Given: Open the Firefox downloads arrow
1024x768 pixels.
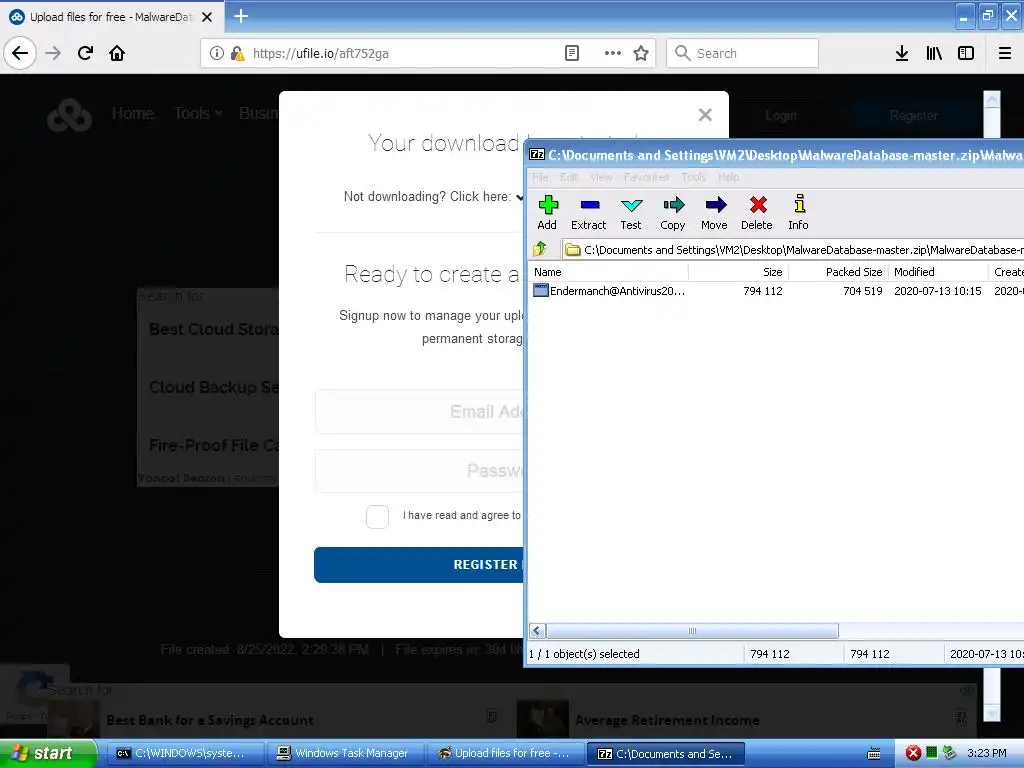Looking at the screenshot, I should [x=902, y=53].
